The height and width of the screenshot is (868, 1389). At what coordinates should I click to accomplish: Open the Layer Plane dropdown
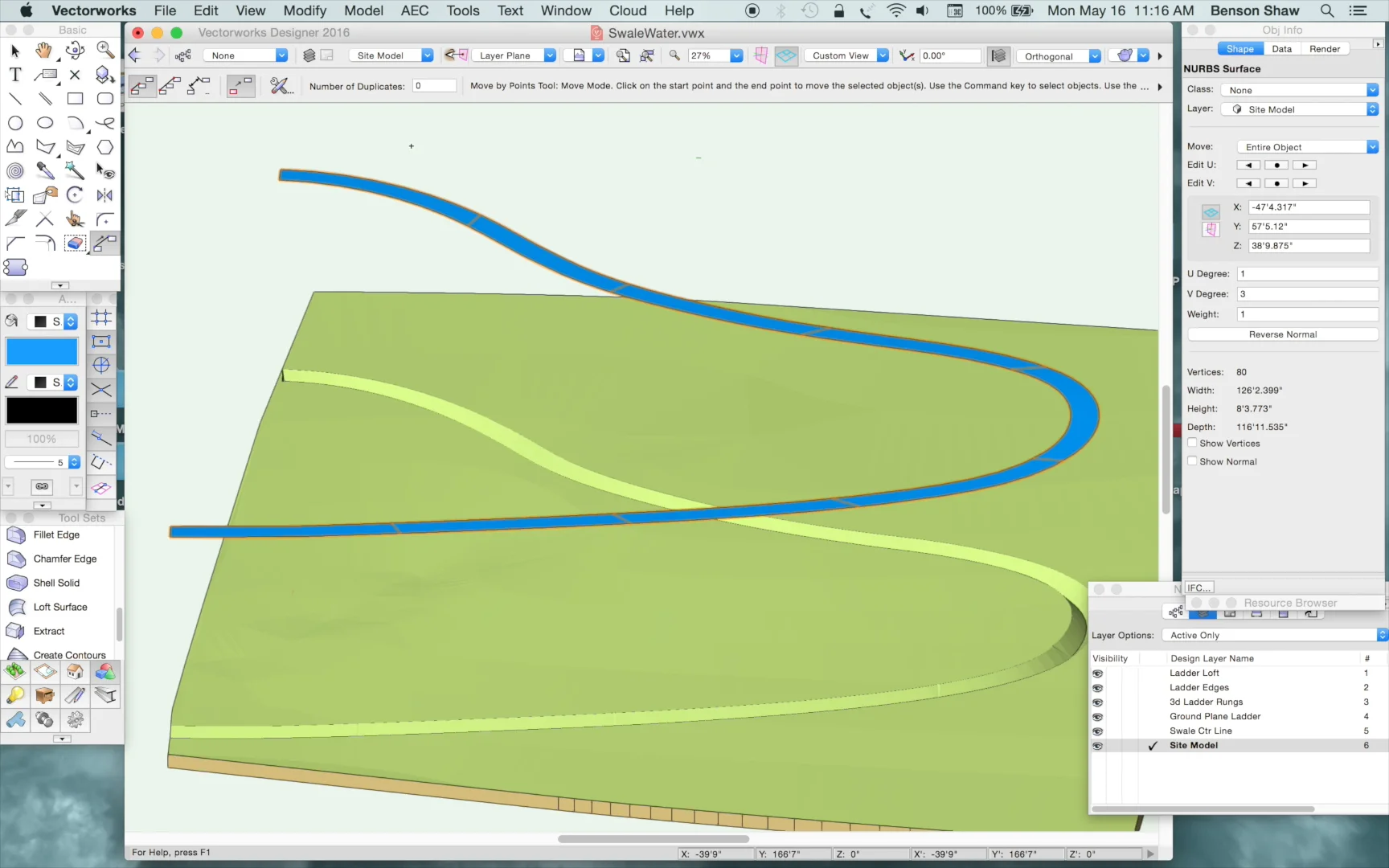514,55
